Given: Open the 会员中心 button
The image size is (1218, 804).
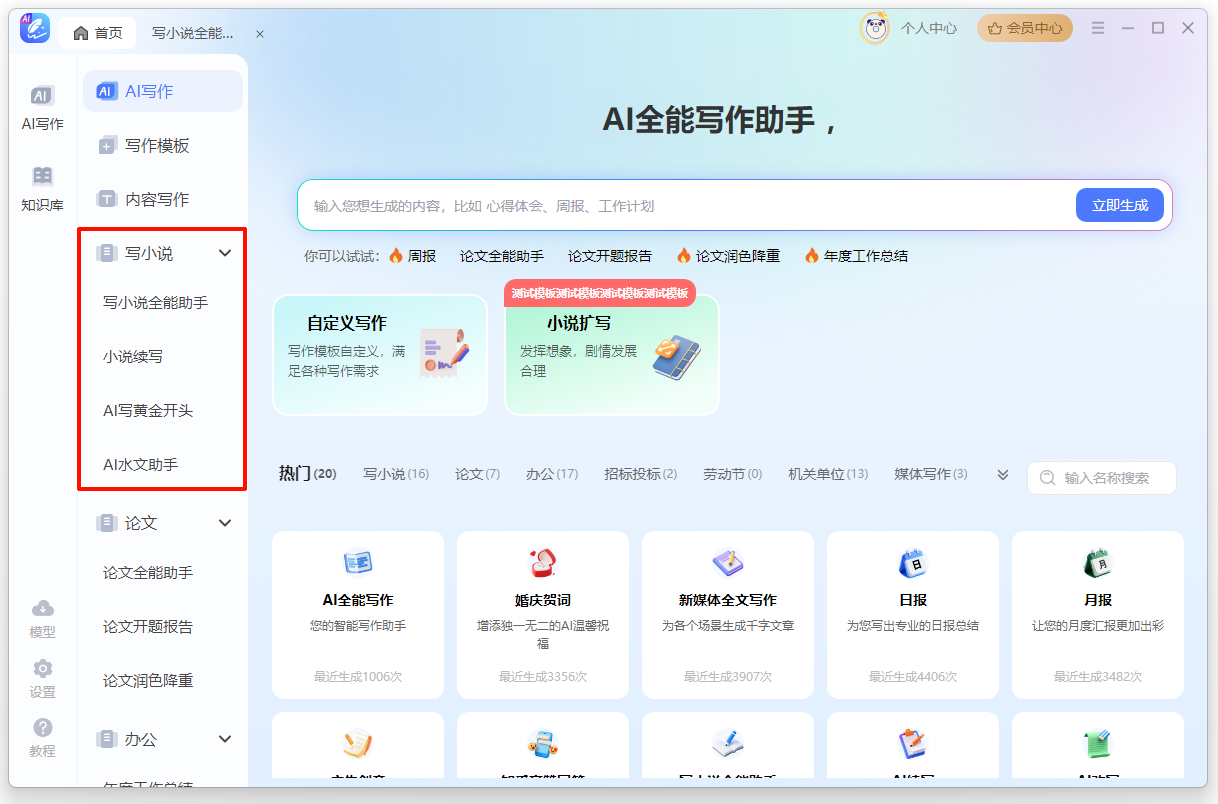Looking at the screenshot, I should point(1025,28).
